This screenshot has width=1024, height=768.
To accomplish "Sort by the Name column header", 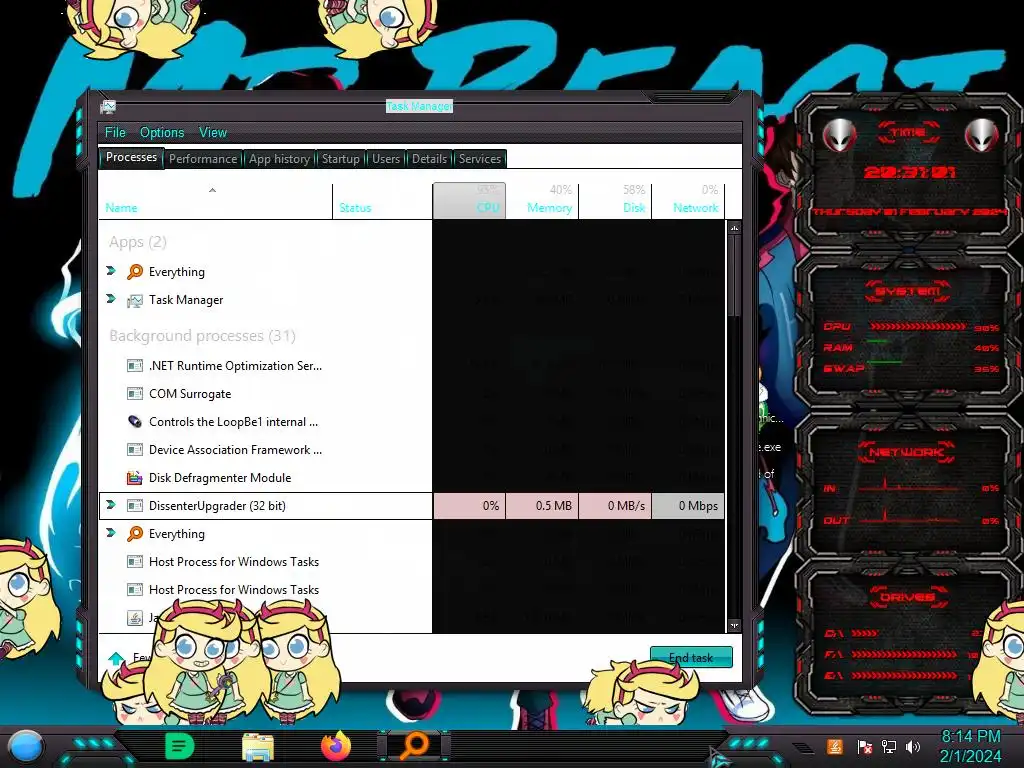I will tap(216, 201).
